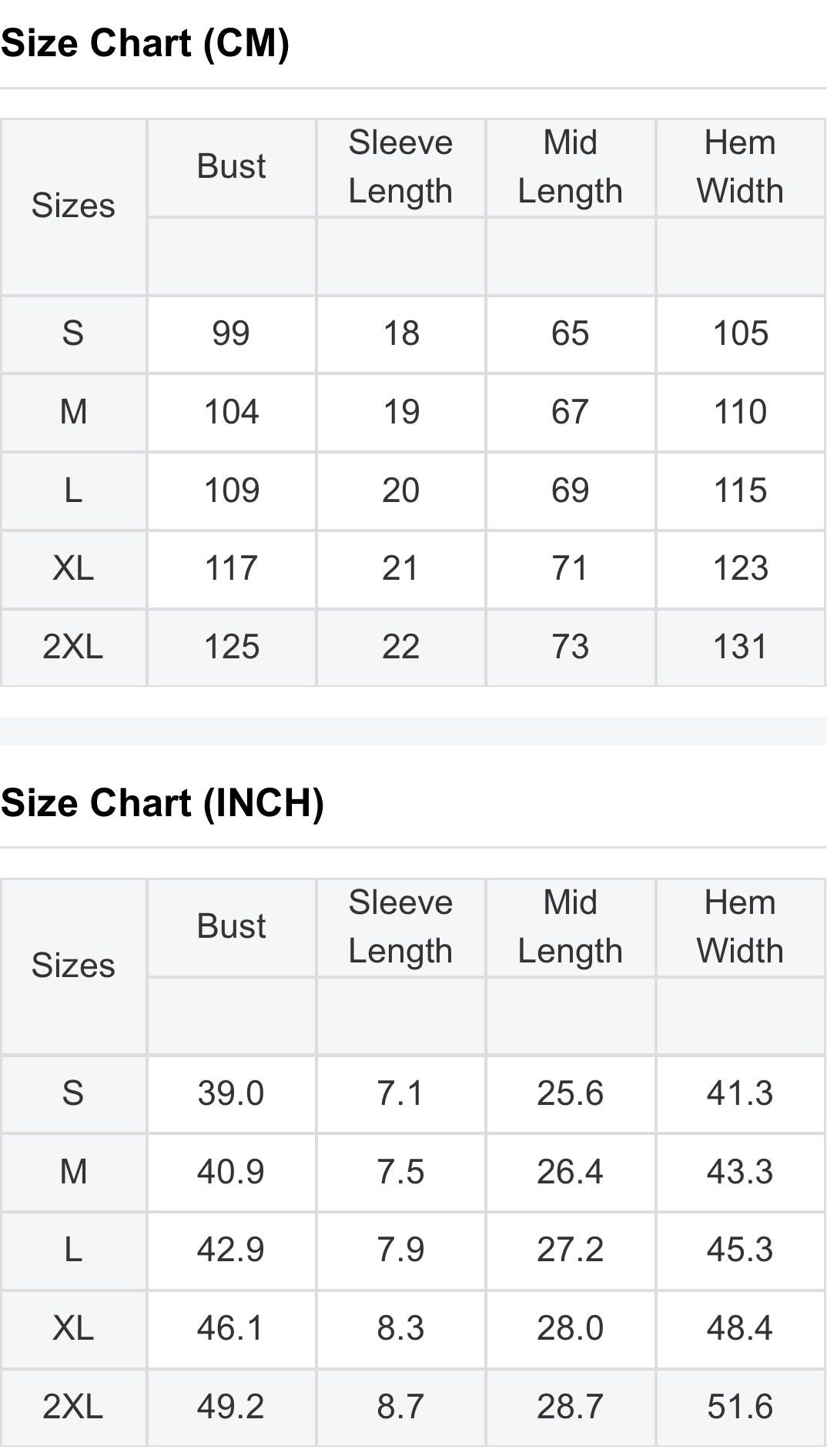The image size is (827, 1456).
Task: Click the hem width value 131
Action: (740, 647)
